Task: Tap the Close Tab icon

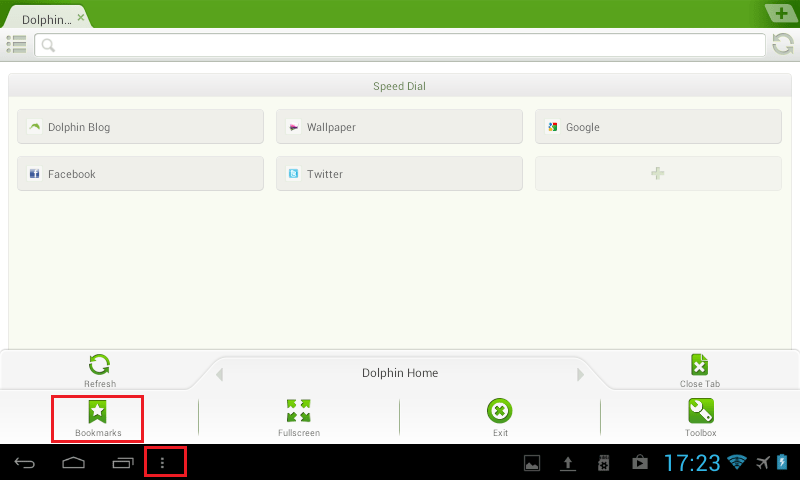Action: click(x=699, y=365)
